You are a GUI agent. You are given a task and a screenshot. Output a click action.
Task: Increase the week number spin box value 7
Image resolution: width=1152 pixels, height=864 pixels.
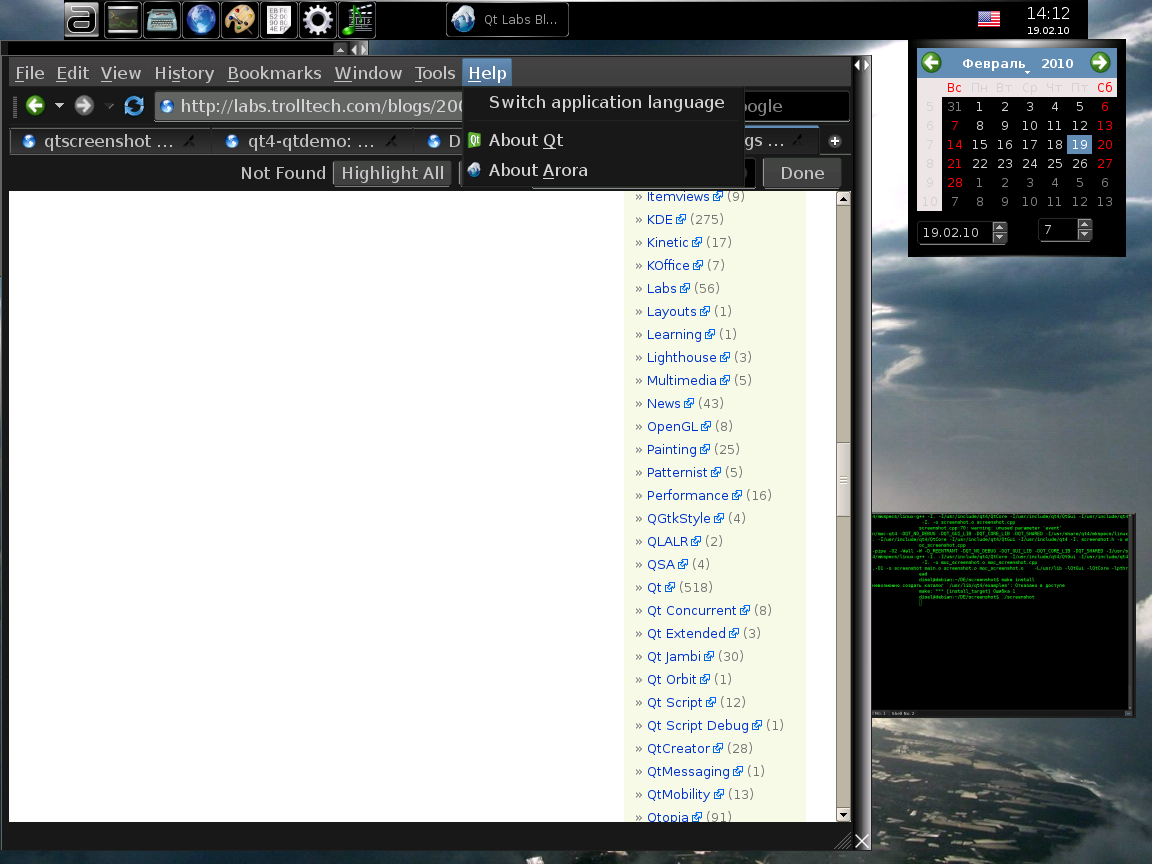pos(1084,225)
